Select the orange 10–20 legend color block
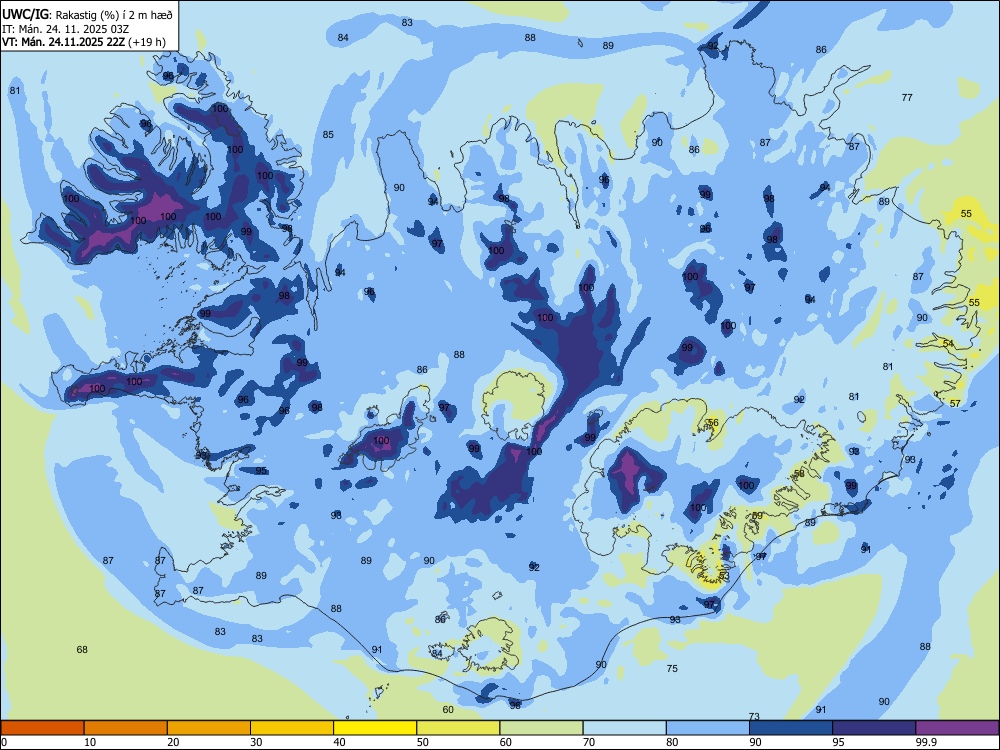1000x750 pixels. 126,728
